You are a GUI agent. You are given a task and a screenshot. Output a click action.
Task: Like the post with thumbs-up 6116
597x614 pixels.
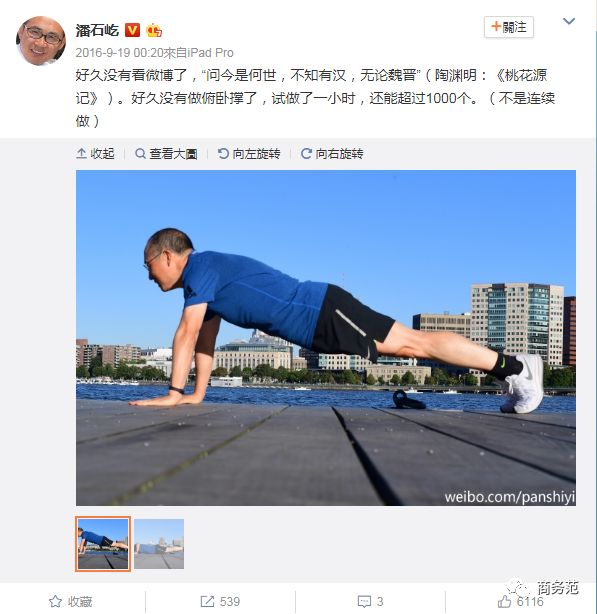(x=520, y=601)
